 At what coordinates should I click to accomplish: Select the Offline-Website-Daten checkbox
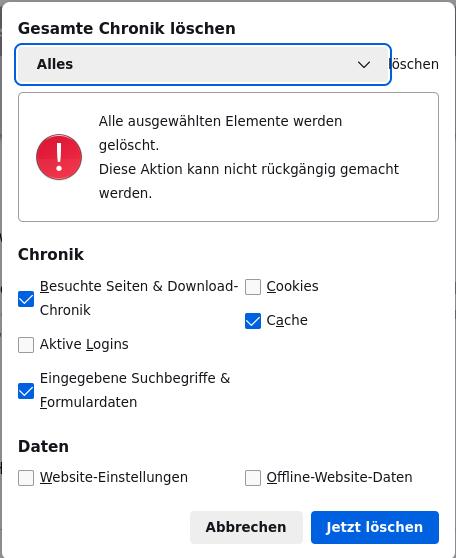[253, 478]
